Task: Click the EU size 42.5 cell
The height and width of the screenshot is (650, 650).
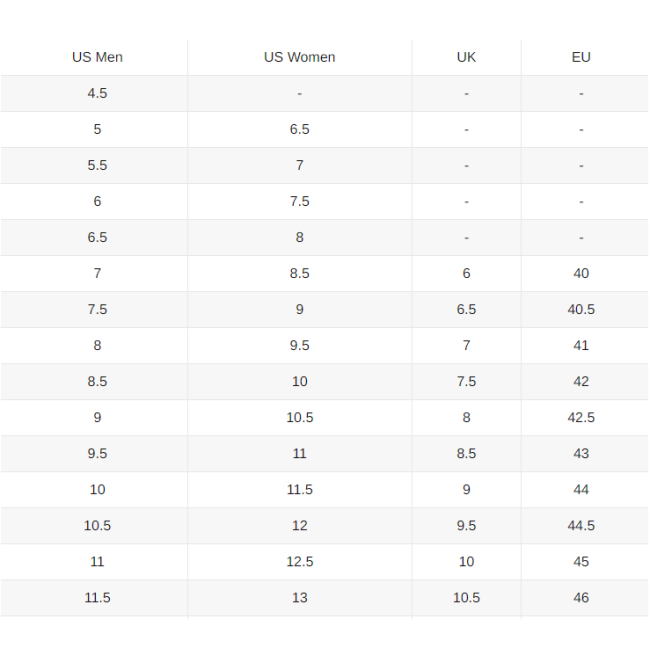Action: [581, 417]
